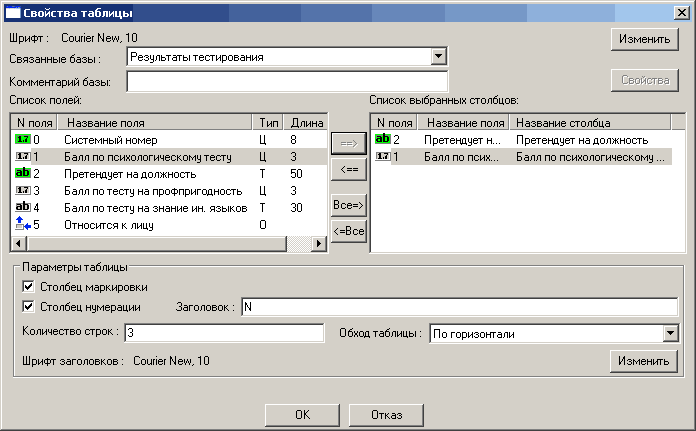Click the fields list horizontal scrollbar thumb

[157, 243]
